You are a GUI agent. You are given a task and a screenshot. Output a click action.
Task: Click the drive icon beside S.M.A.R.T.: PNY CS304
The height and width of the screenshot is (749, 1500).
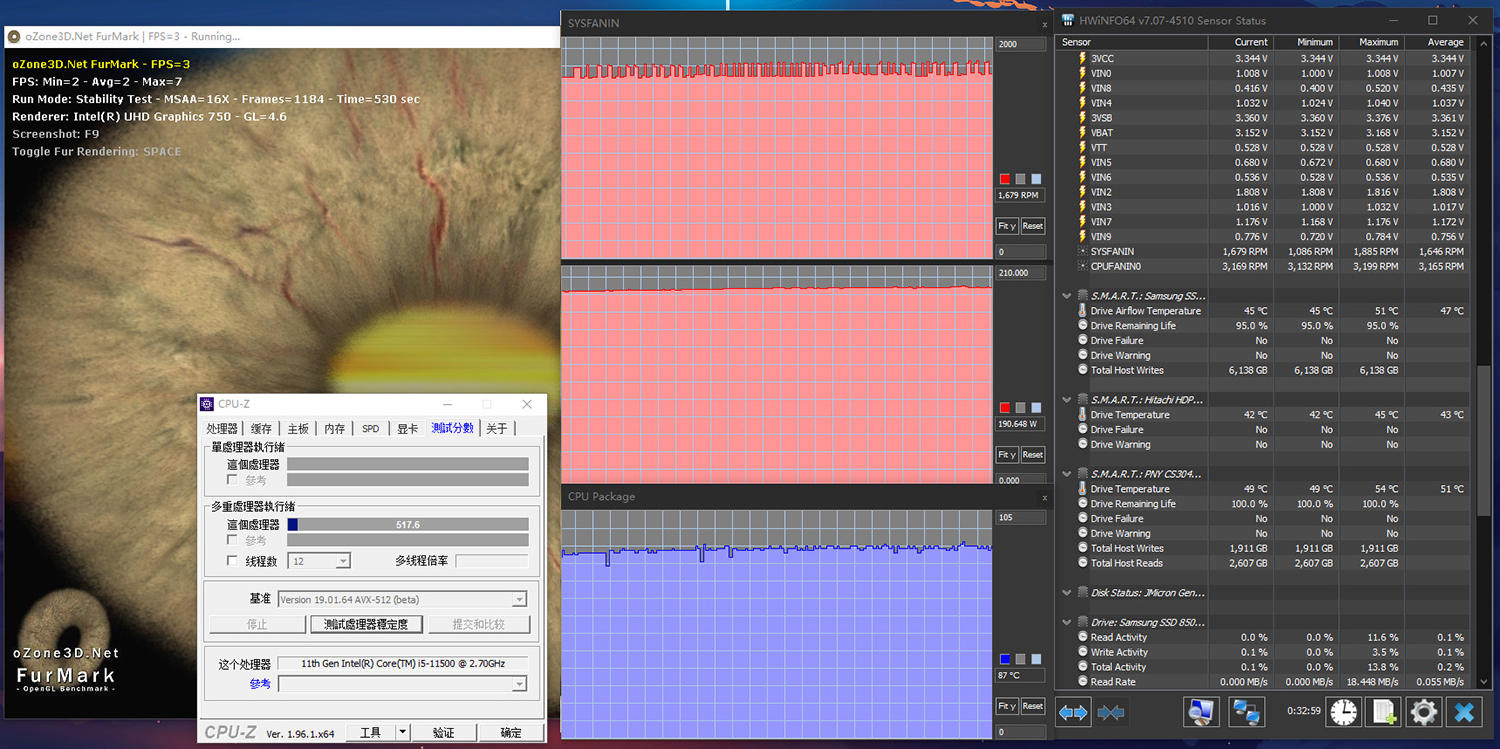click(1081, 474)
